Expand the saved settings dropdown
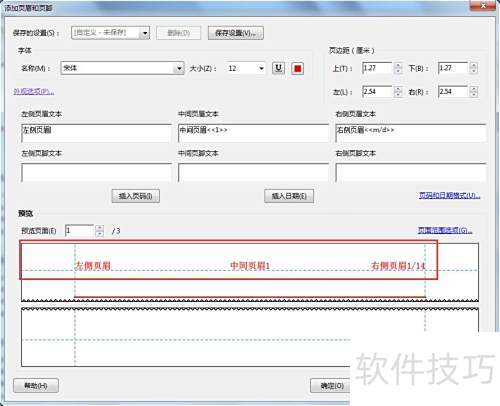 [145, 33]
